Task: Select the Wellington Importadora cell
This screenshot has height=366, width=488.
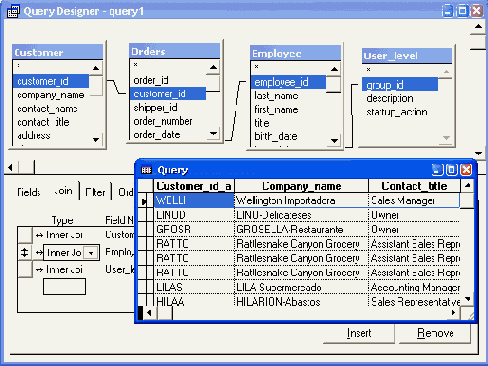Action: (301, 200)
